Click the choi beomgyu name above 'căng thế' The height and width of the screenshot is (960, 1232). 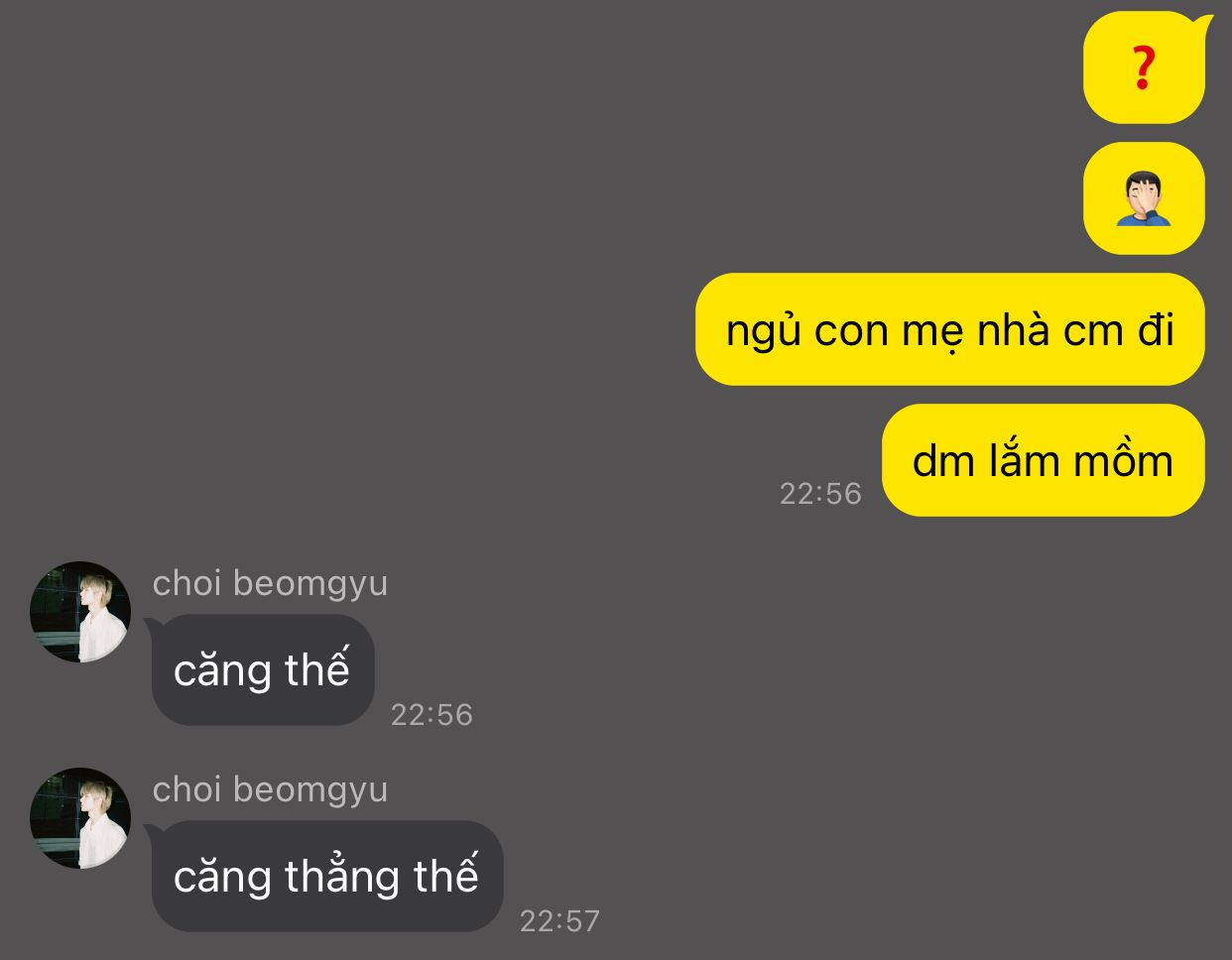[270, 583]
